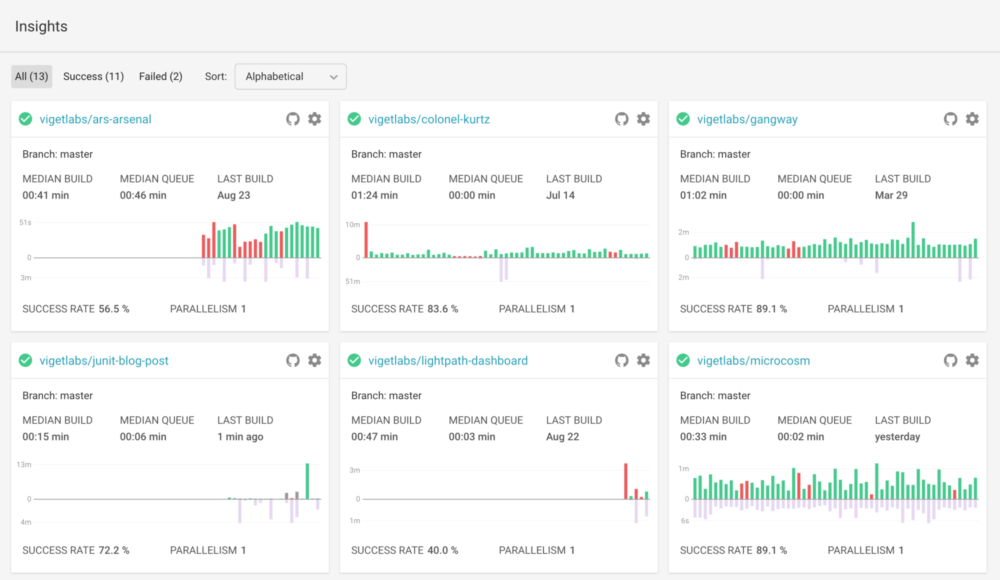This screenshot has width=1000, height=580.
Task: Click the Aug 23 last build date
Action: click(x=234, y=195)
